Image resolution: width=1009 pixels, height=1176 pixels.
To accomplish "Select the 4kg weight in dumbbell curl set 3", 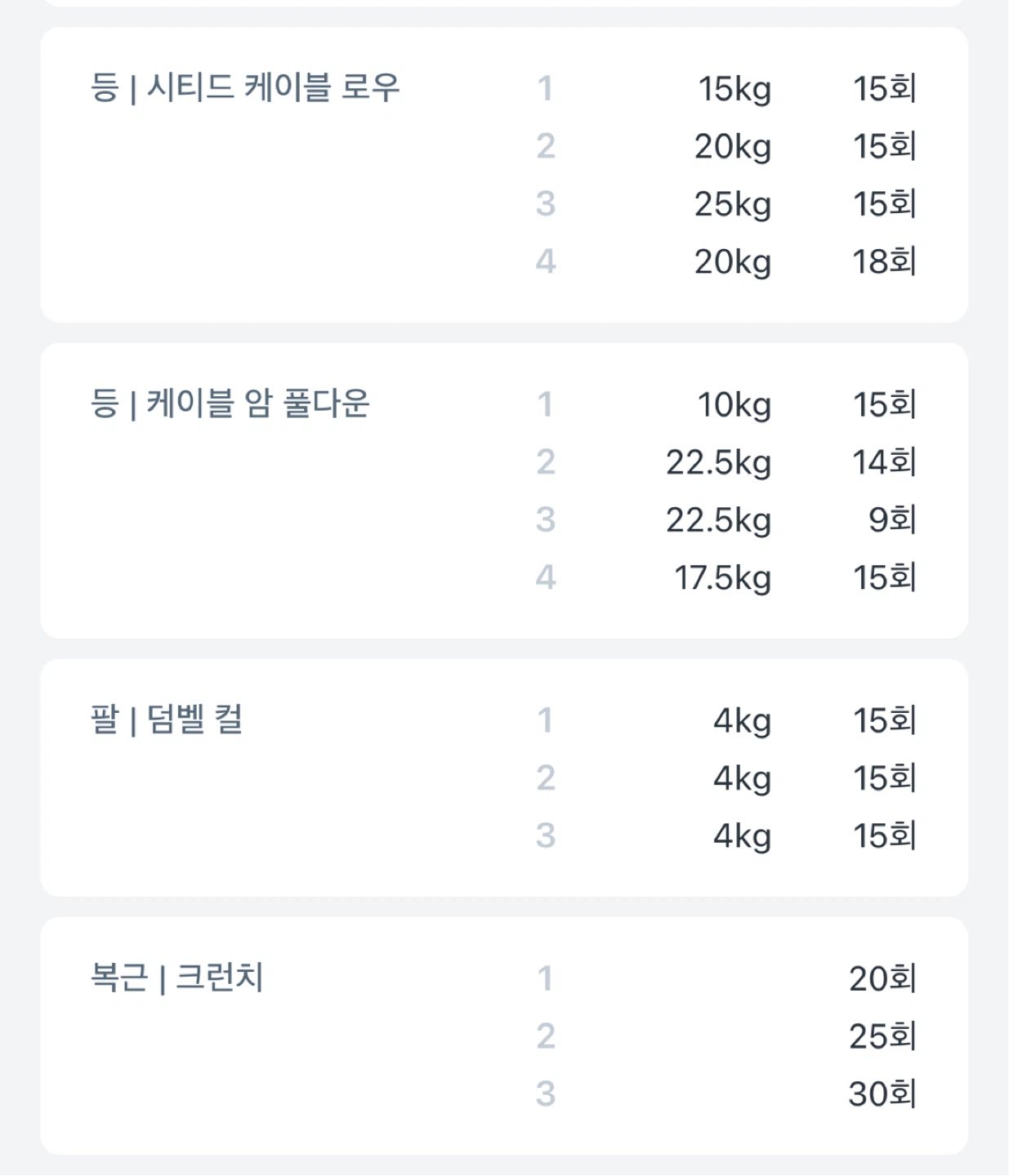I will (743, 836).
